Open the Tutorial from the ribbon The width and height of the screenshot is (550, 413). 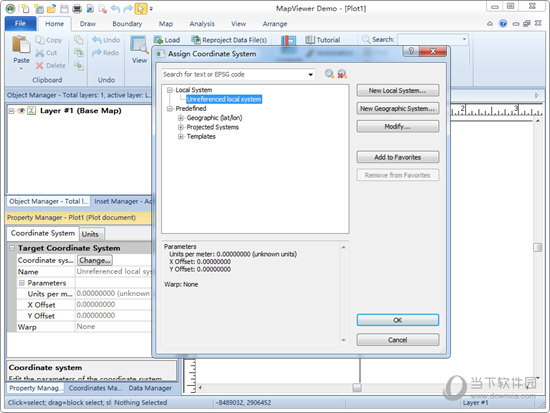pos(323,40)
